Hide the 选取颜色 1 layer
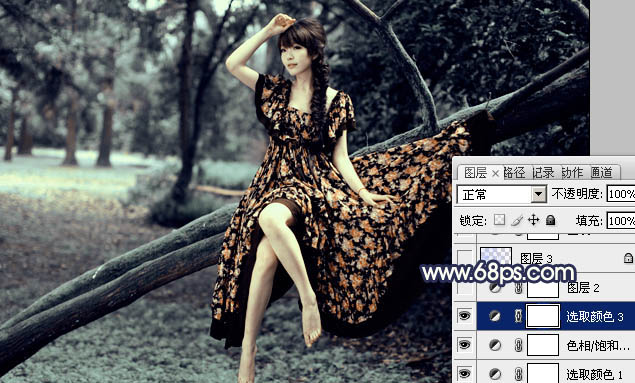Image resolution: width=635 pixels, height=383 pixels. (x=465, y=373)
